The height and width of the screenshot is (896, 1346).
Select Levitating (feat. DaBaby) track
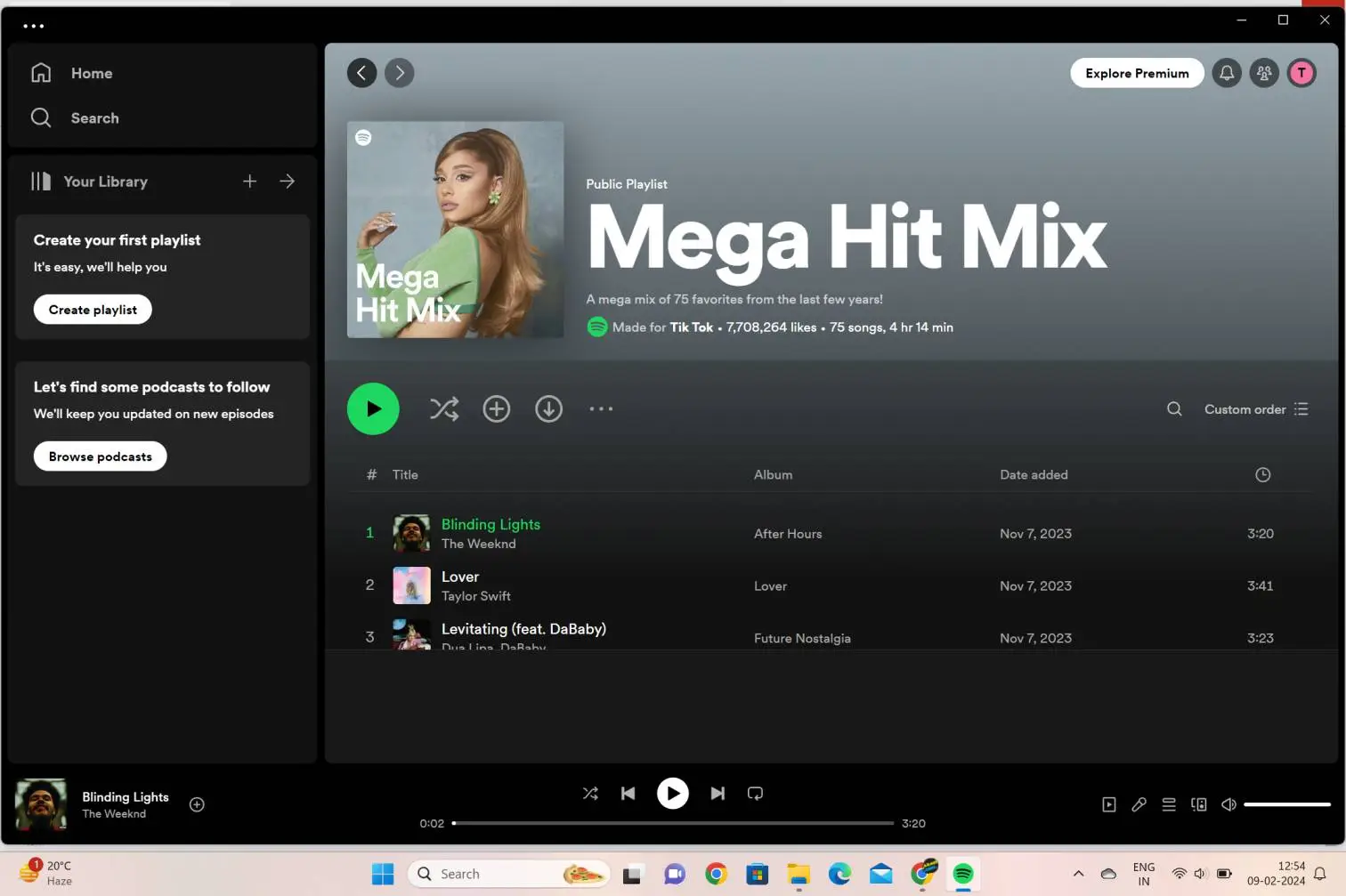[523, 629]
